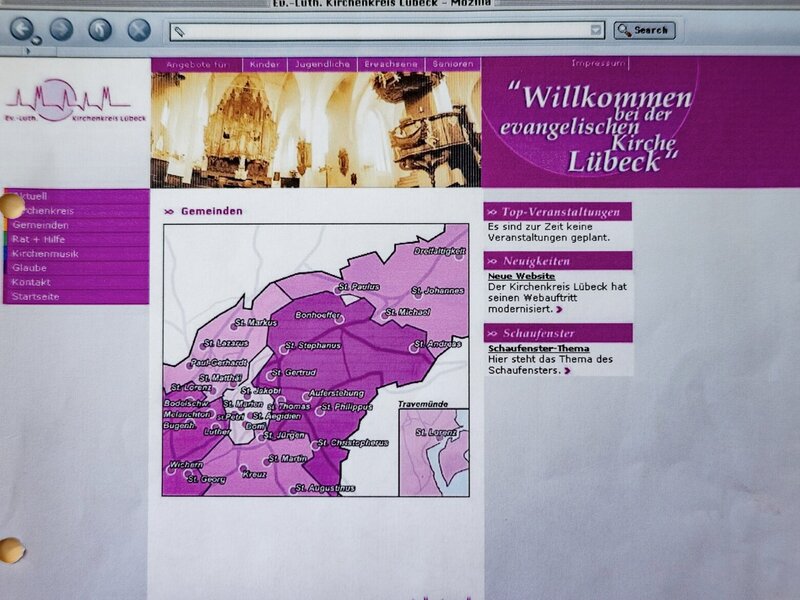Open the Kinder tab

pos(265,64)
